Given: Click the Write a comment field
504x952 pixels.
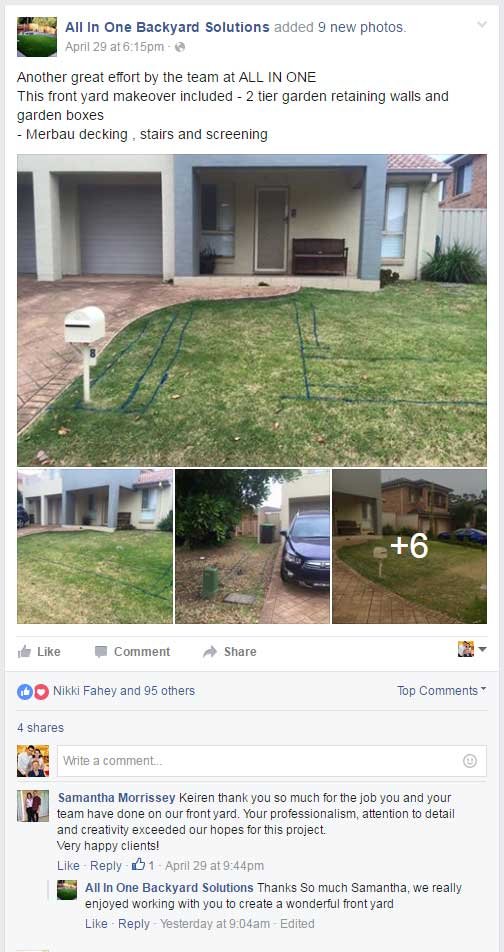Looking at the screenshot, I should [x=271, y=761].
